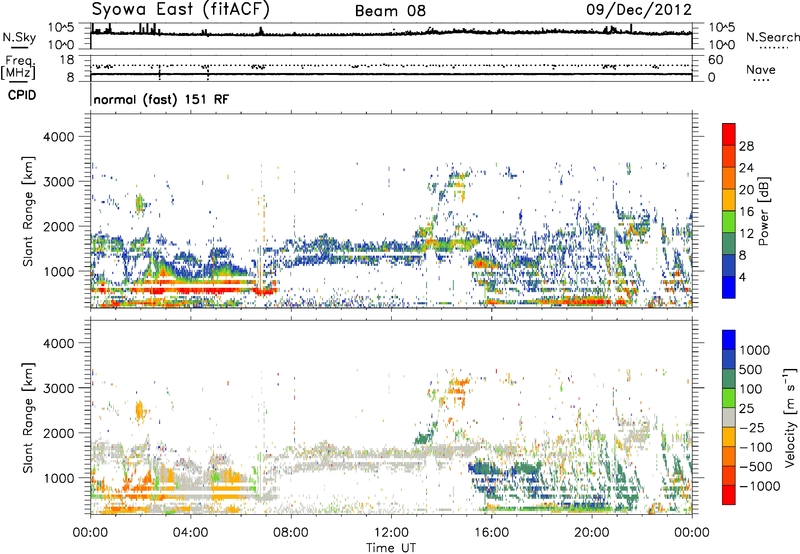The height and width of the screenshot is (554, 800).
Task: Click the '500' label on the Velocity colorbar
Action: [751, 369]
